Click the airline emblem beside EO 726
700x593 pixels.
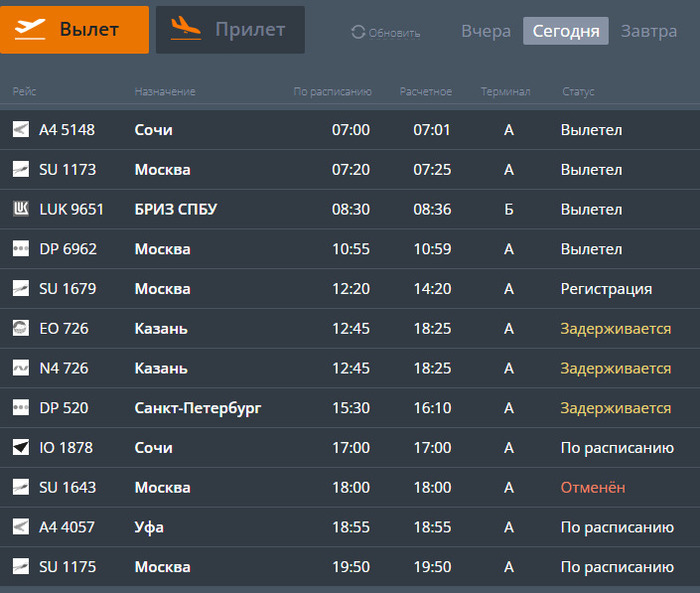(21, 328)
